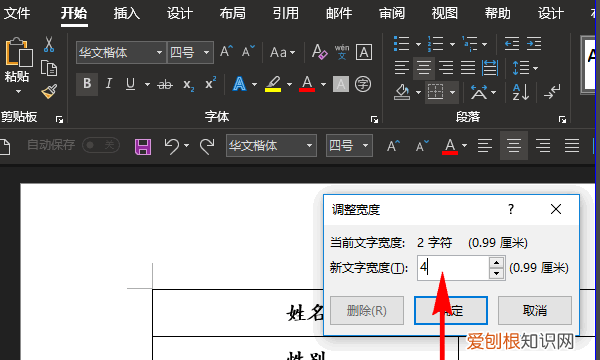Decrease paragraph indent

(512, 44)
